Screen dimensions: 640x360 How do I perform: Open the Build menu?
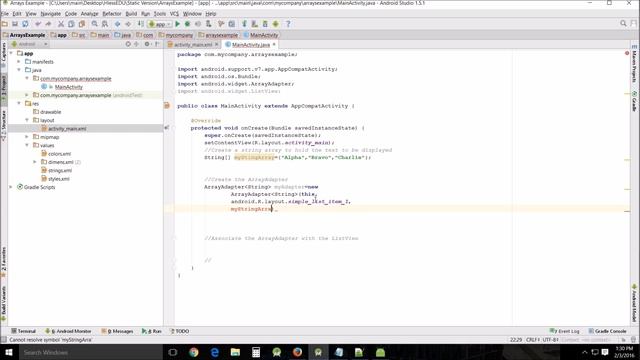131,13
